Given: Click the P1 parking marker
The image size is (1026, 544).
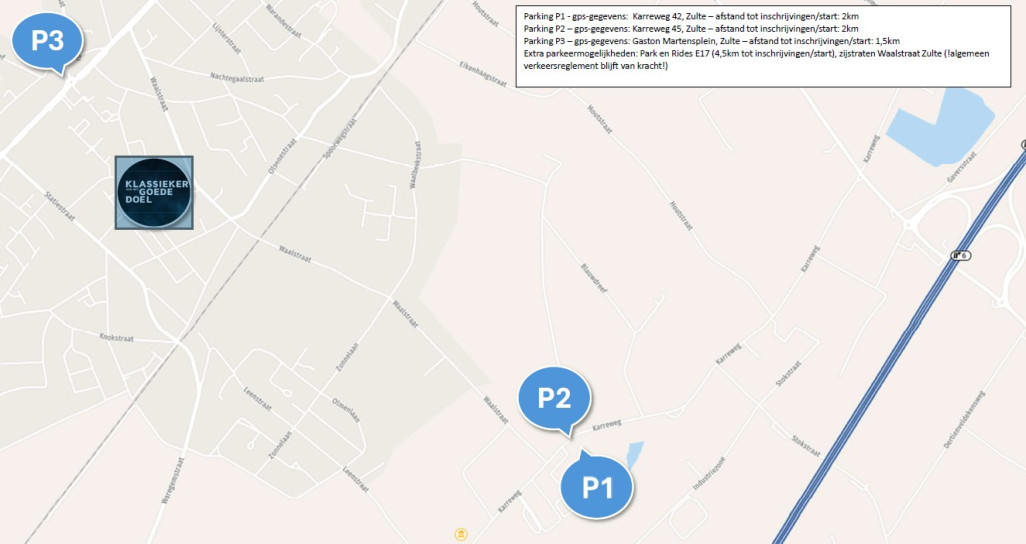Looking at the screenshot, I should point(597,485).
